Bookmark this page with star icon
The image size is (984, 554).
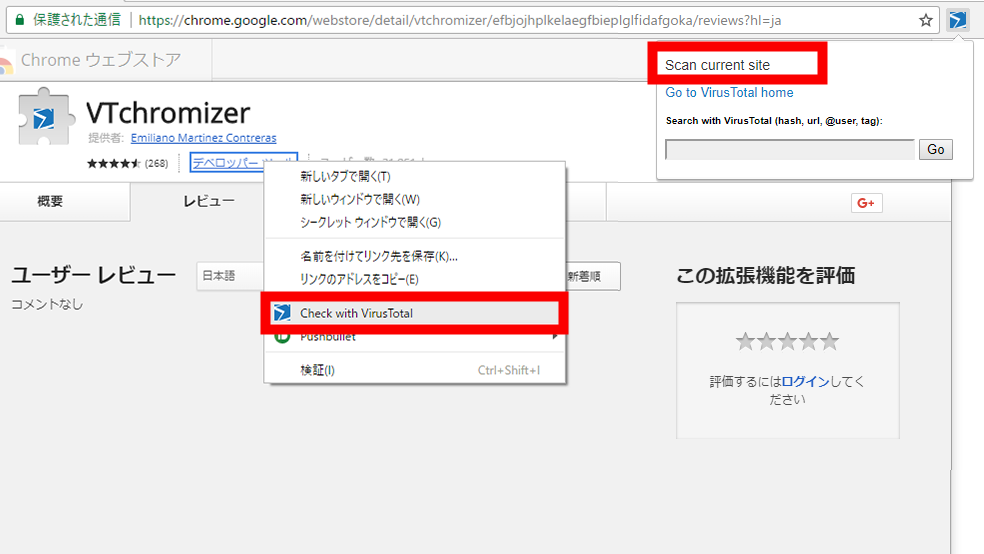tap(926, 19)
